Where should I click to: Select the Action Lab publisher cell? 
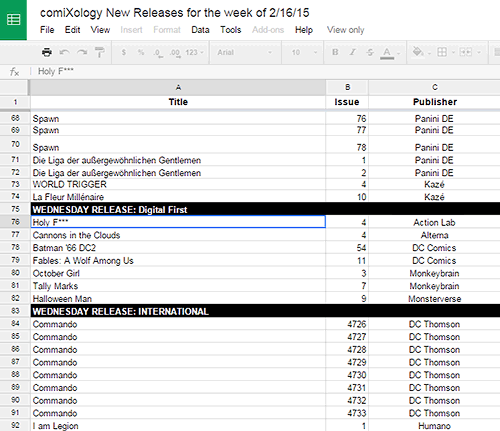[x=435, y=222]
